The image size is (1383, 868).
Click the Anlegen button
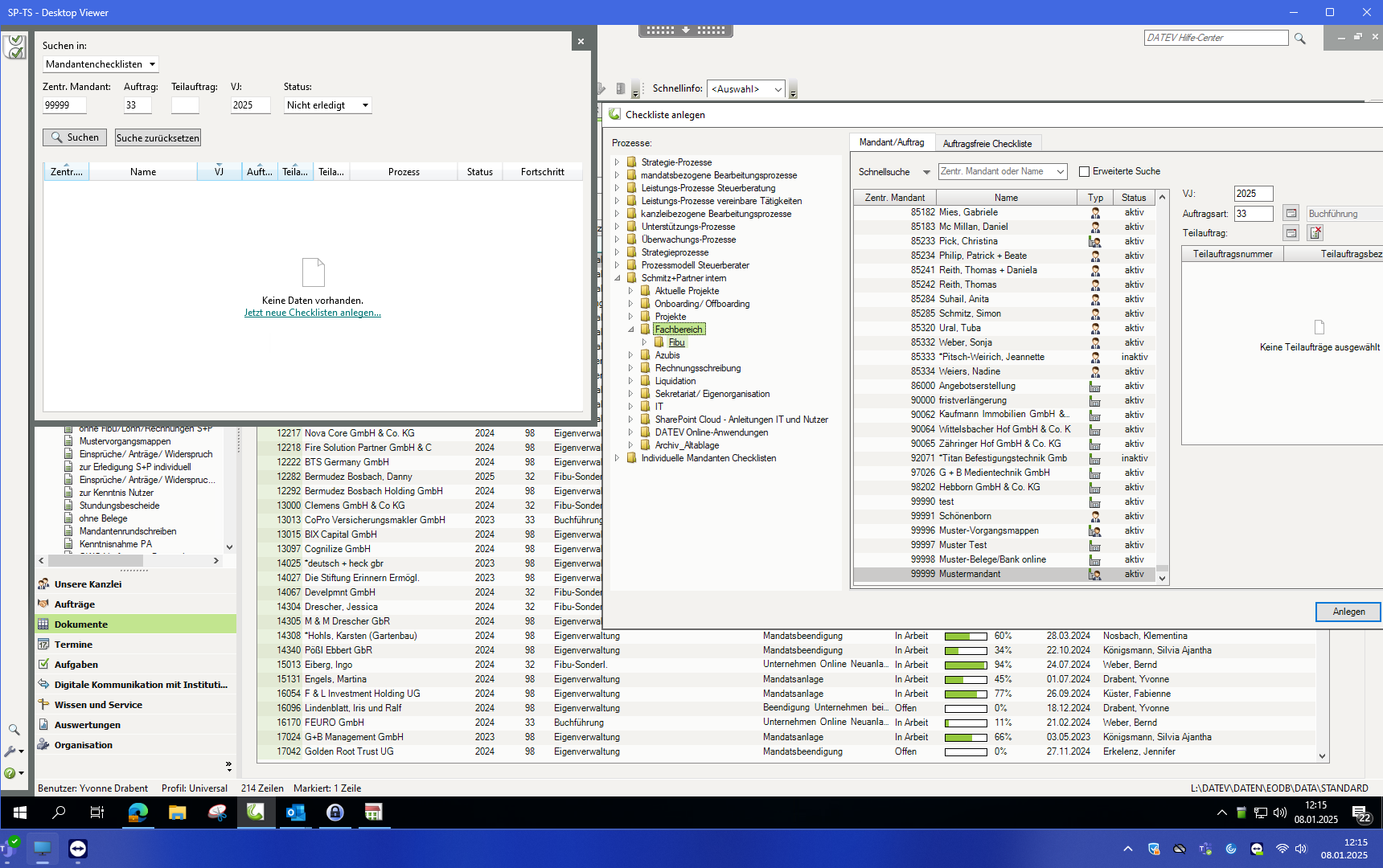[1348, 612]
